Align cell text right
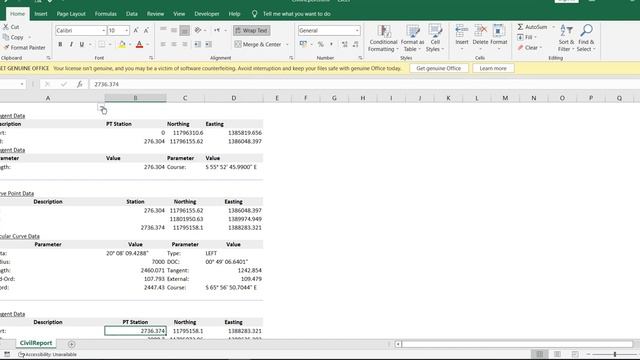 (x=184, y=44)
